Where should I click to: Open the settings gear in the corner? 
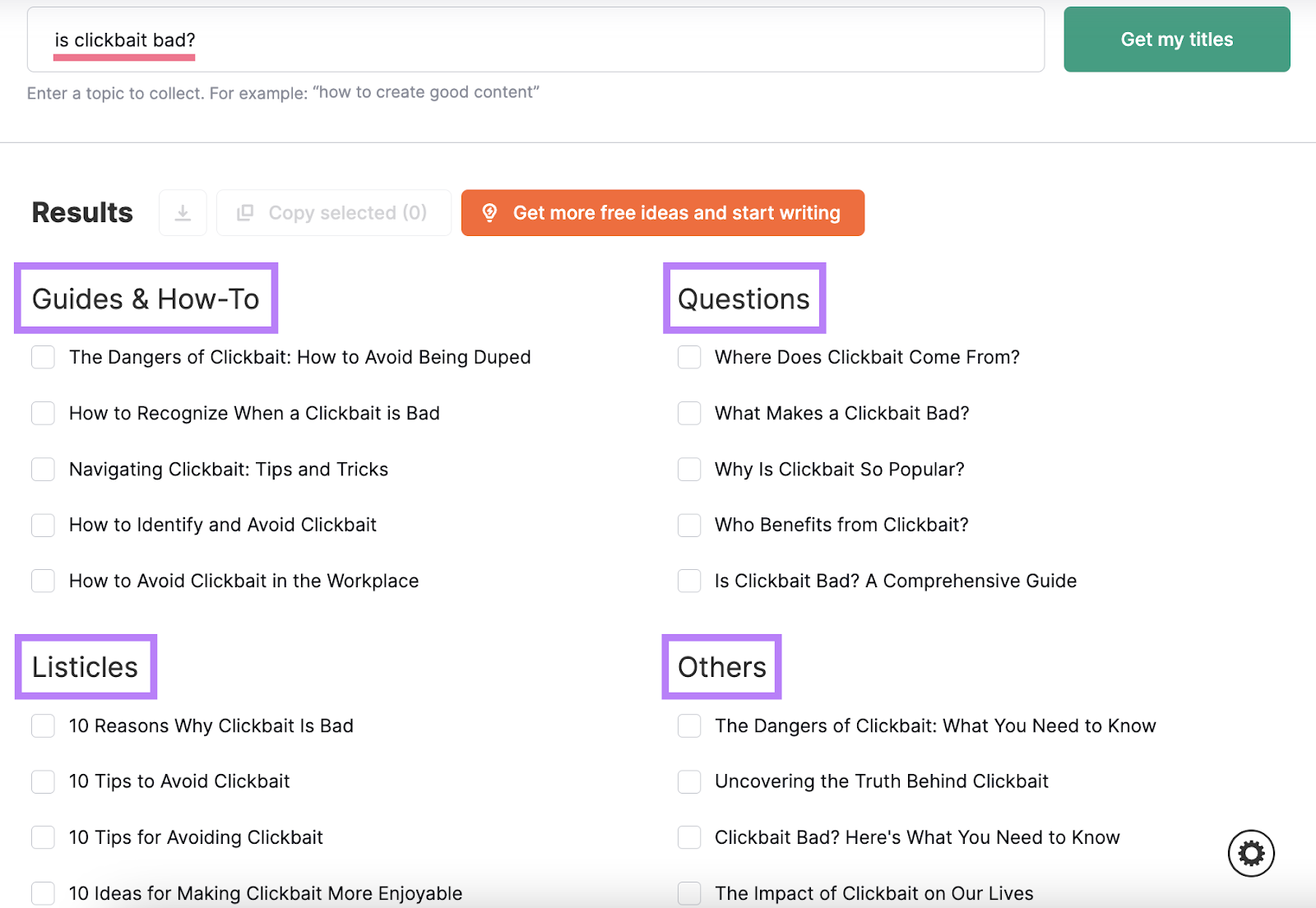coord(1251,854)
